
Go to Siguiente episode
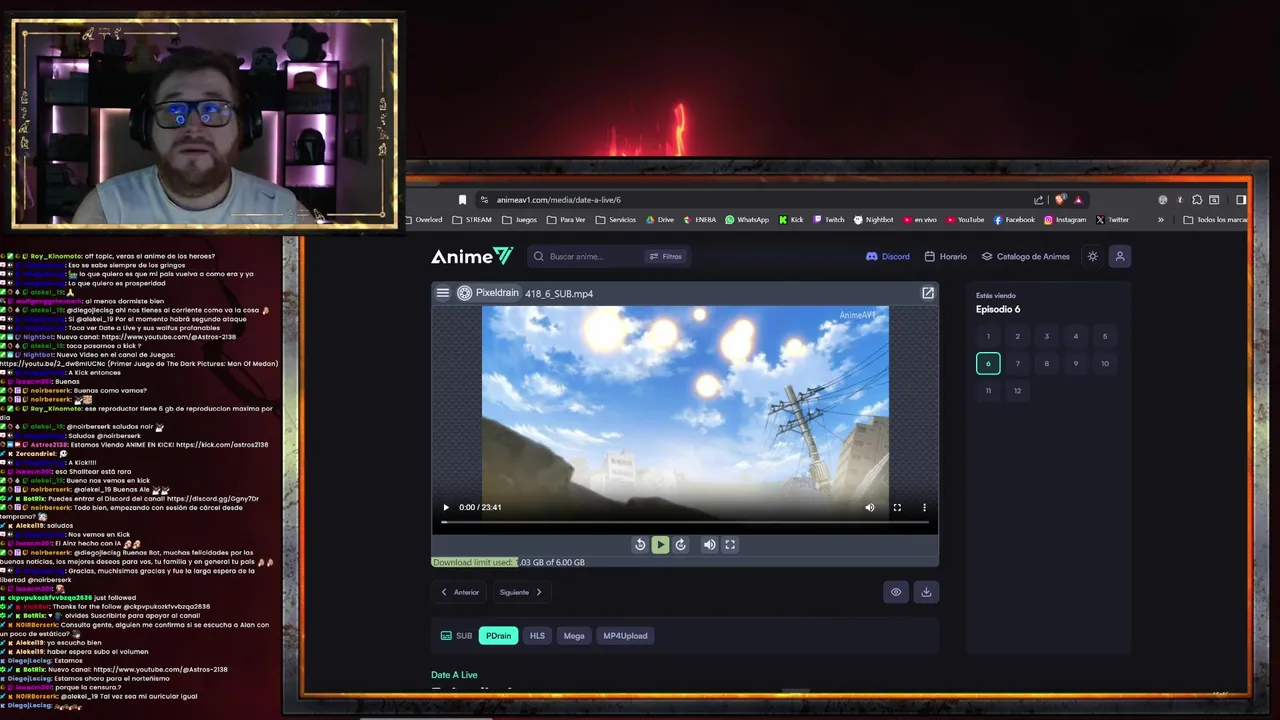(521, 592)
